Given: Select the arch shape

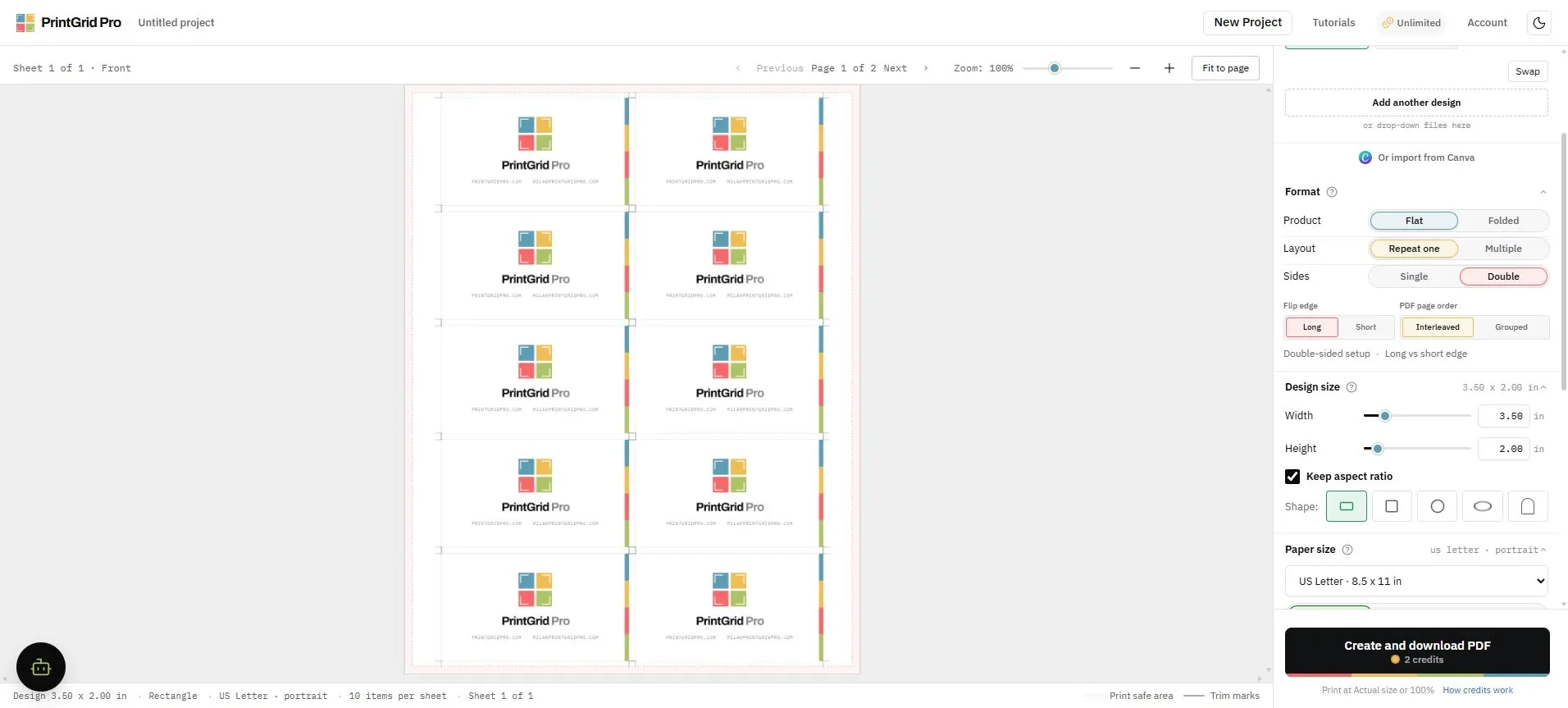Looking at the screenshot, I should [x=1528, y=506].
